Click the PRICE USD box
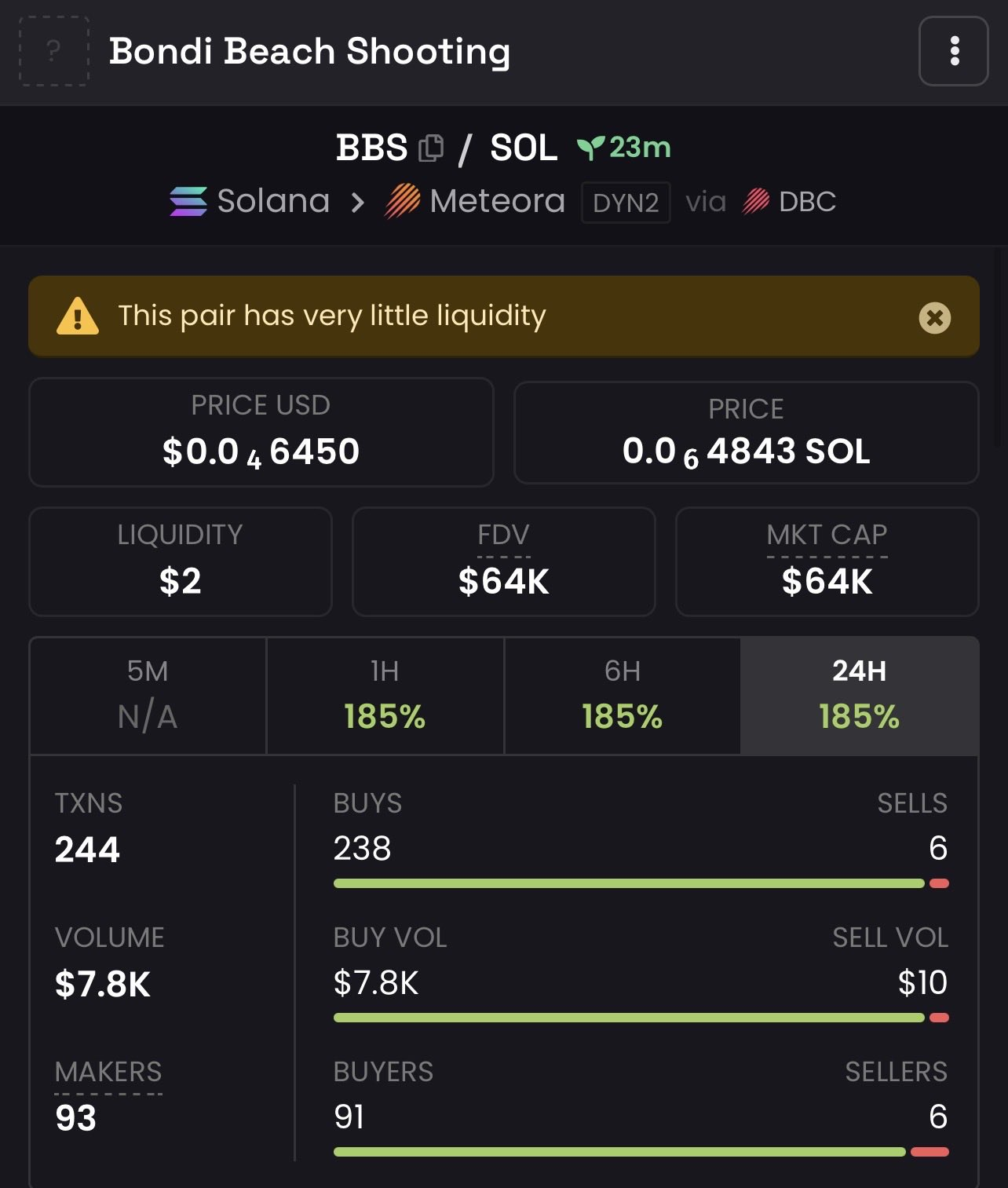This screenshot has width=1008, height=1188. 261,432
